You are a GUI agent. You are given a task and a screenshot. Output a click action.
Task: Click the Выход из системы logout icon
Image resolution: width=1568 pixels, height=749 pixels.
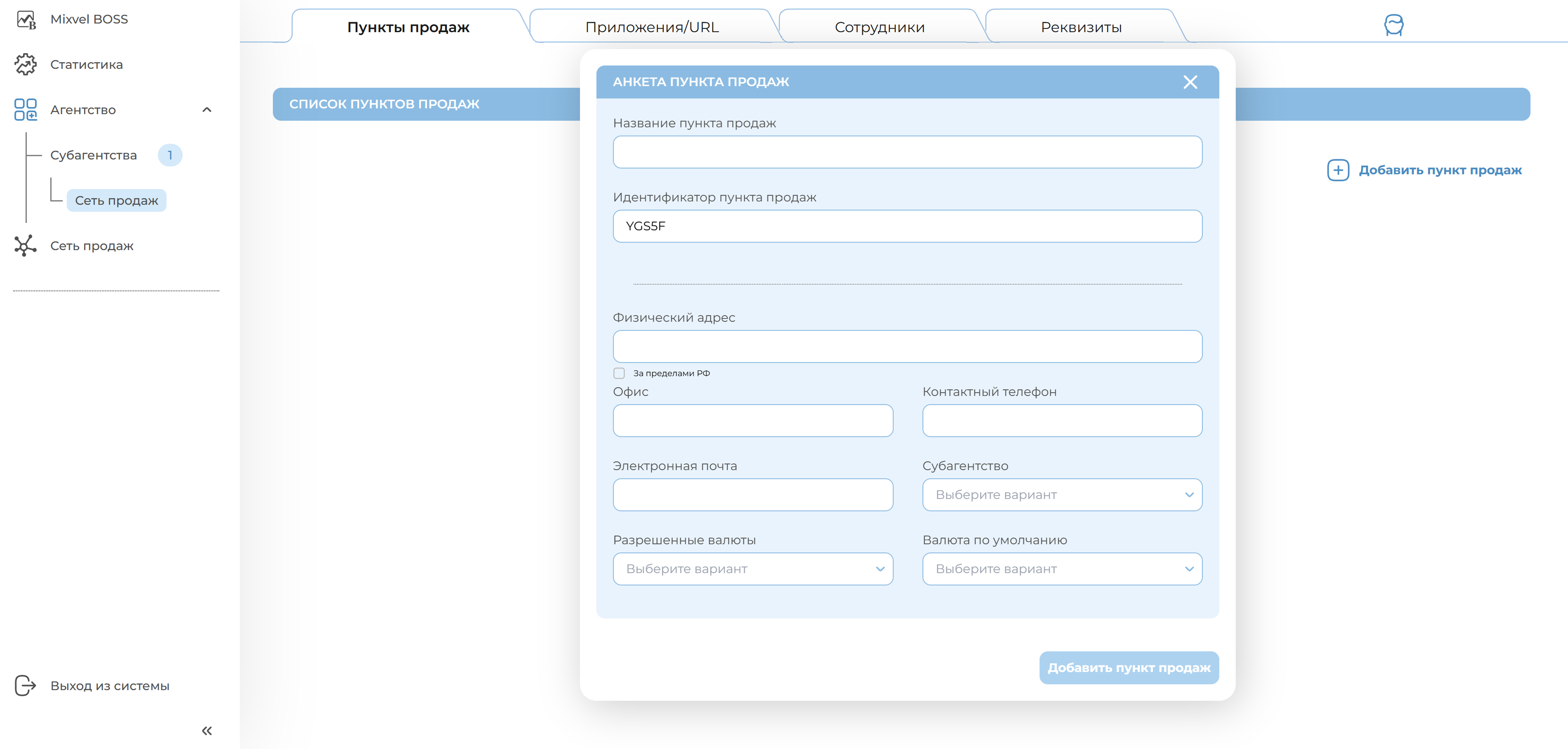pos(26,685)
